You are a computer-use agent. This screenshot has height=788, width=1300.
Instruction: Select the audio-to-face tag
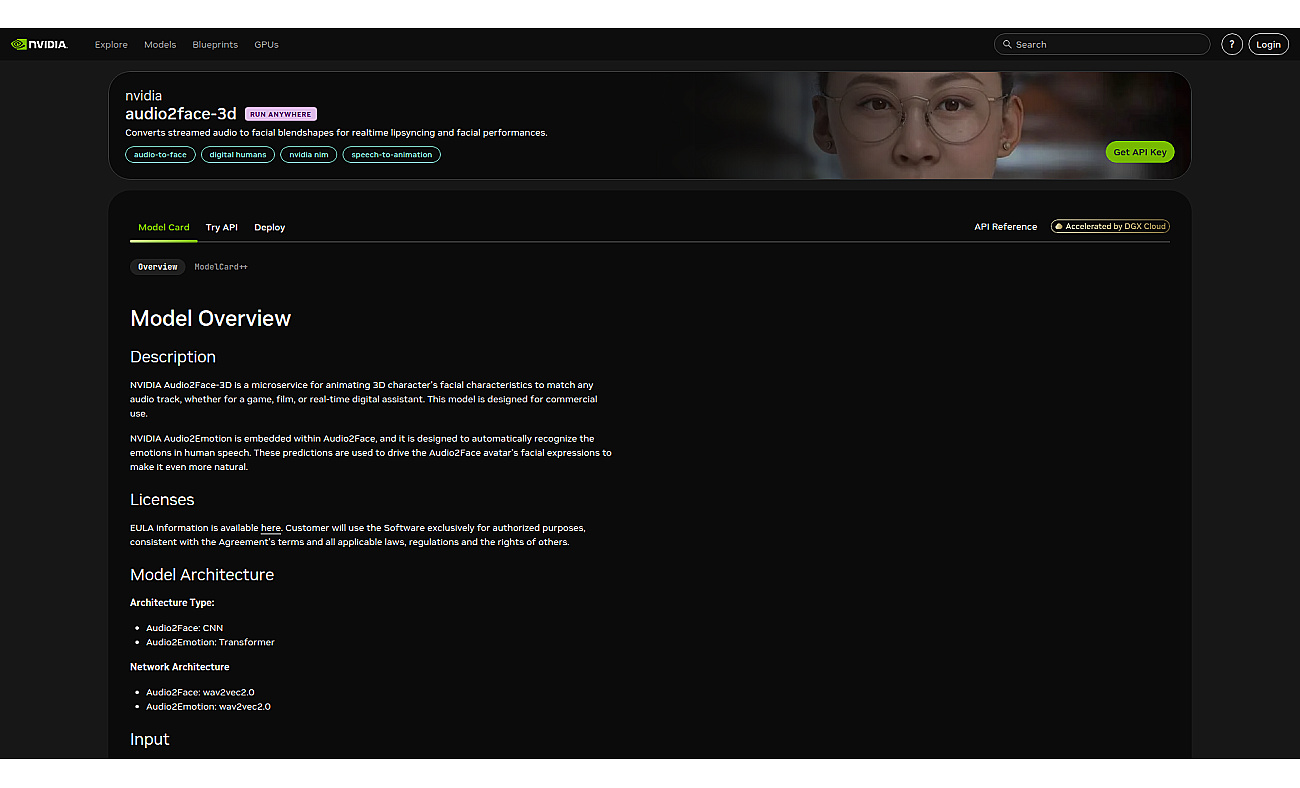click(160, 155)
